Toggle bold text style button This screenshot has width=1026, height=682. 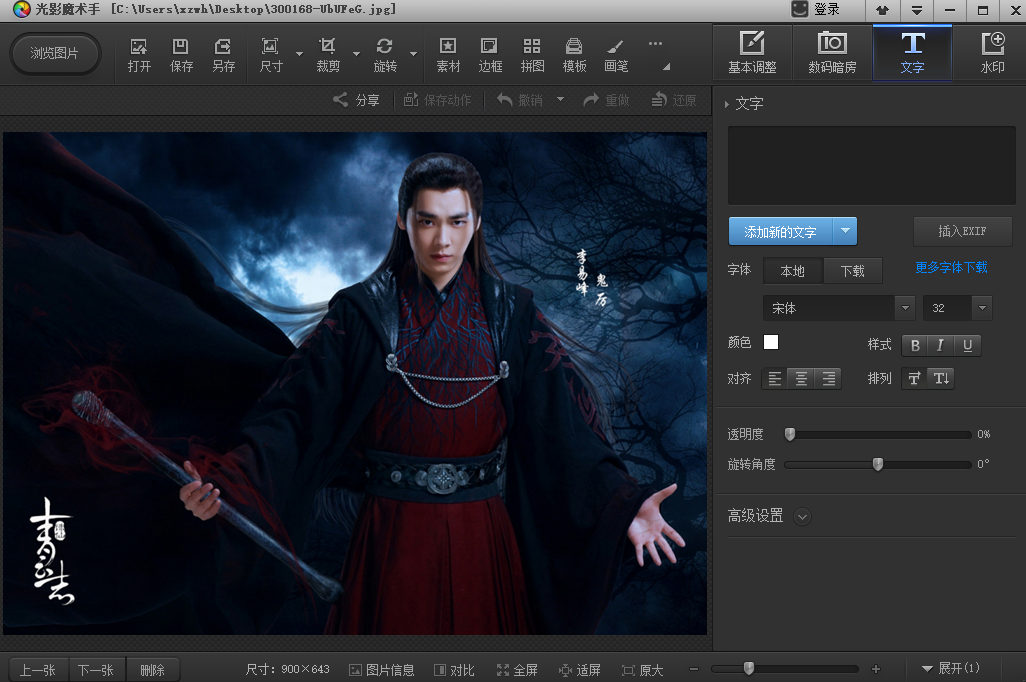coord(915,345)
